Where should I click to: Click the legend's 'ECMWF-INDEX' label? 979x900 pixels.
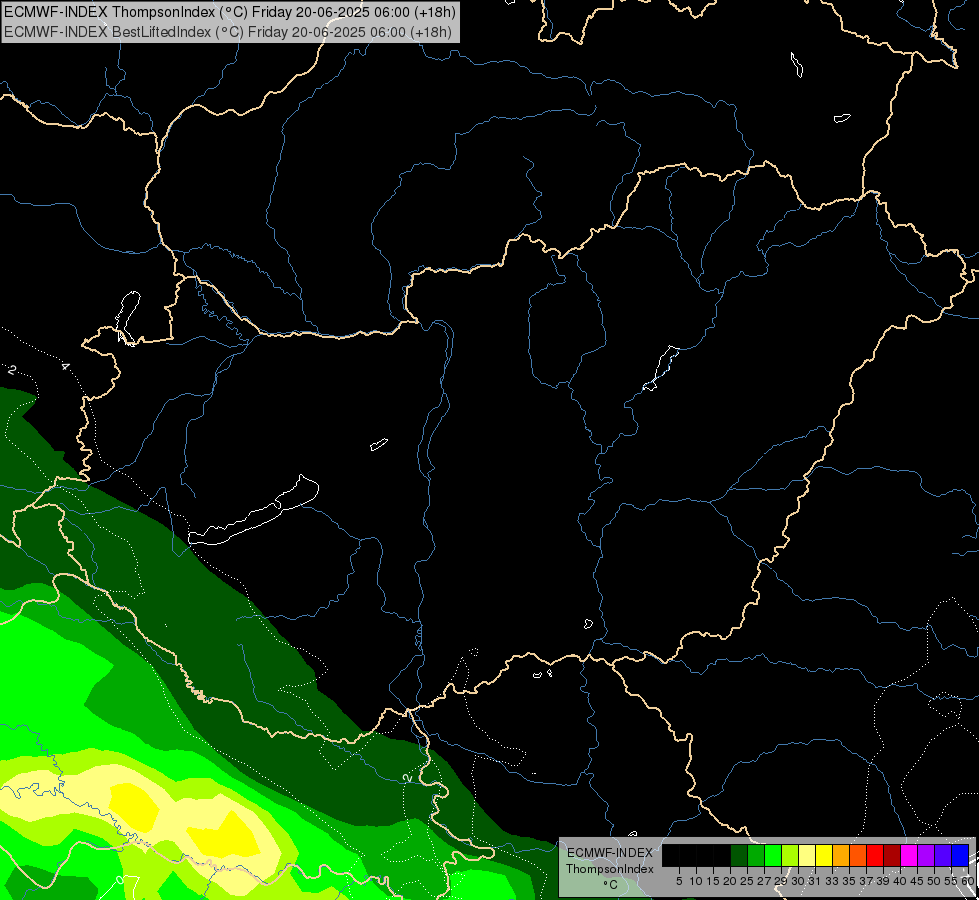tap(609, 853)
